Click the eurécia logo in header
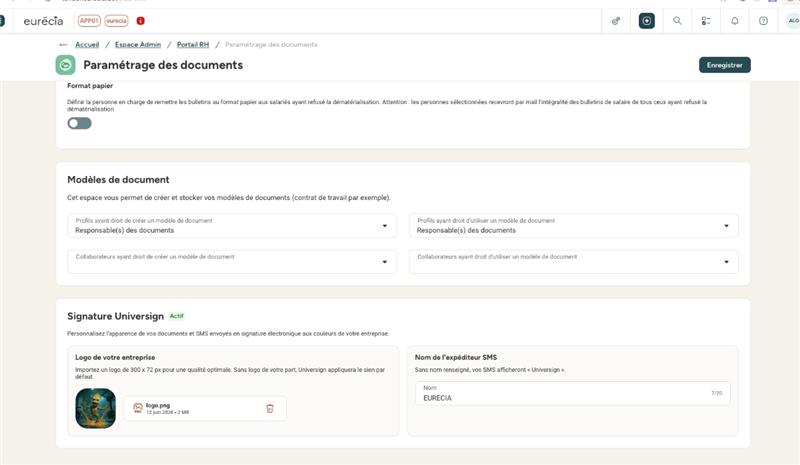 pyautogui.click(x=43, y=21)
